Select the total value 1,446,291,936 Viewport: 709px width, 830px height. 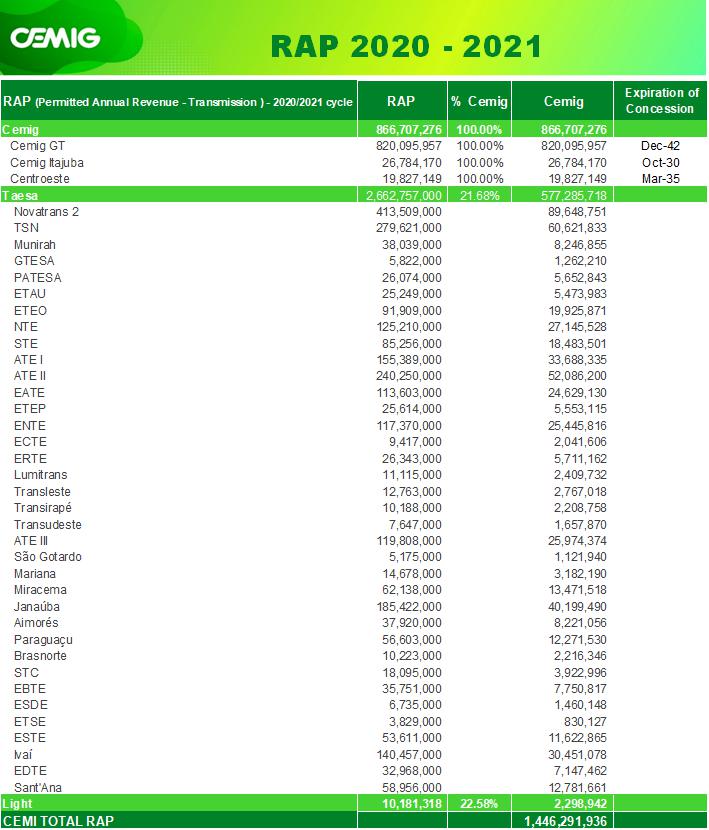tap(565, 821)
